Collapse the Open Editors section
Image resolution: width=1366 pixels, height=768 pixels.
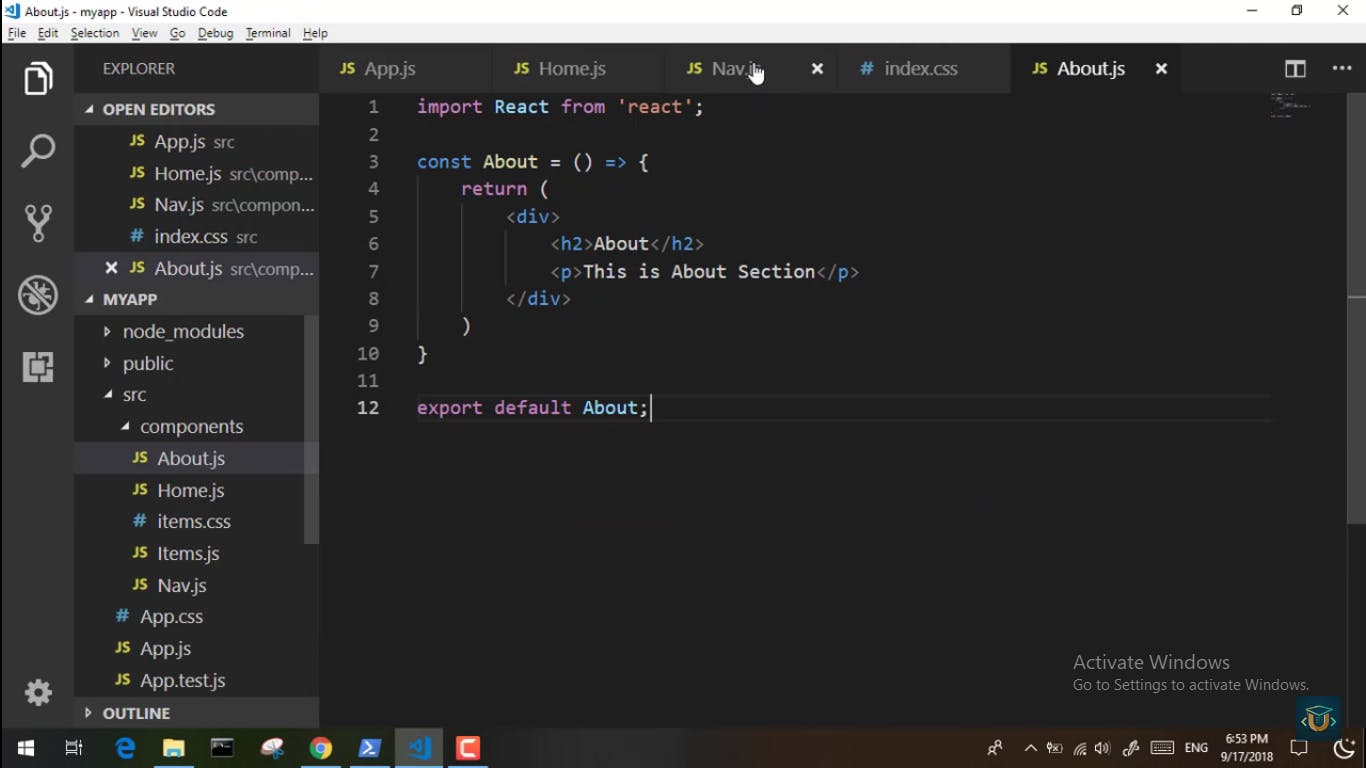(197, 109)
